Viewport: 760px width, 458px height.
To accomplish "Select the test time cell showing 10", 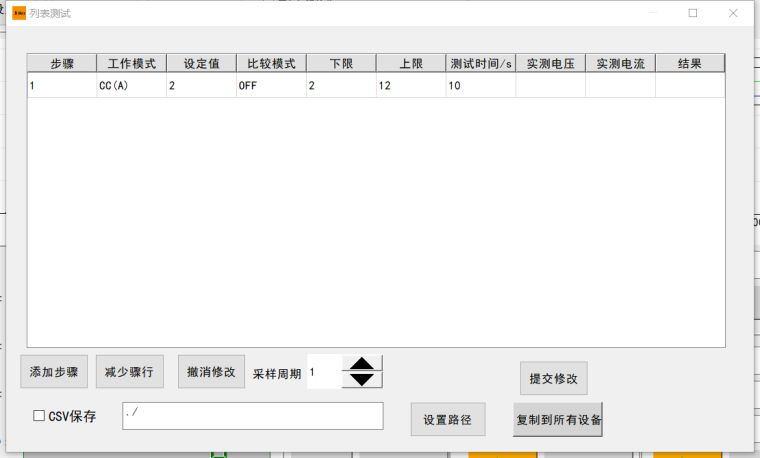I will click(x=481, y=86).
